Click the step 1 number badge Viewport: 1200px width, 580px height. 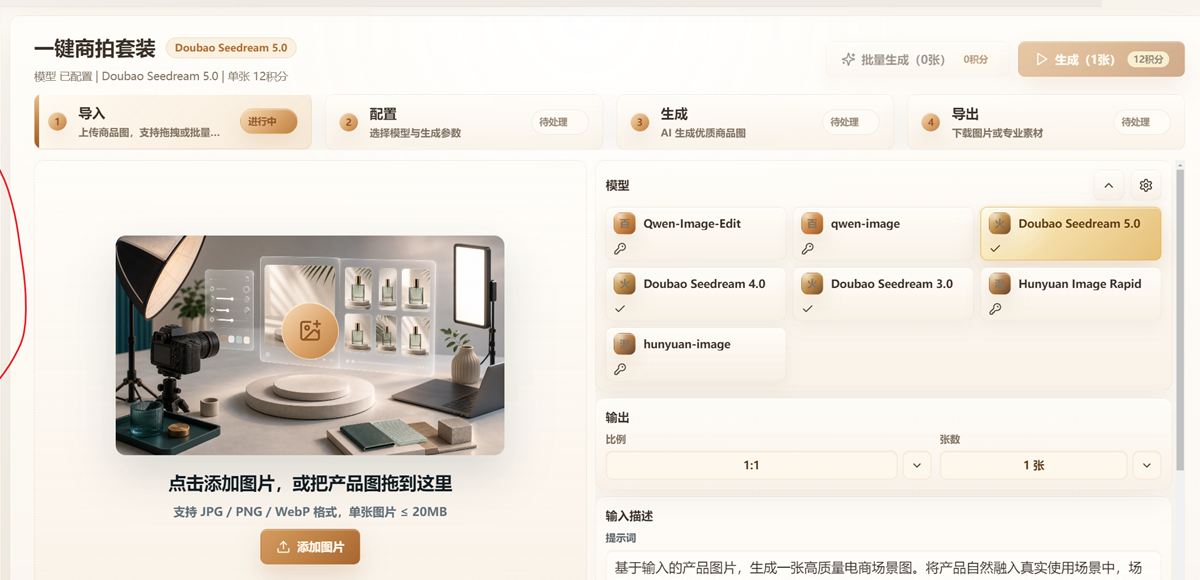[58, 122]
